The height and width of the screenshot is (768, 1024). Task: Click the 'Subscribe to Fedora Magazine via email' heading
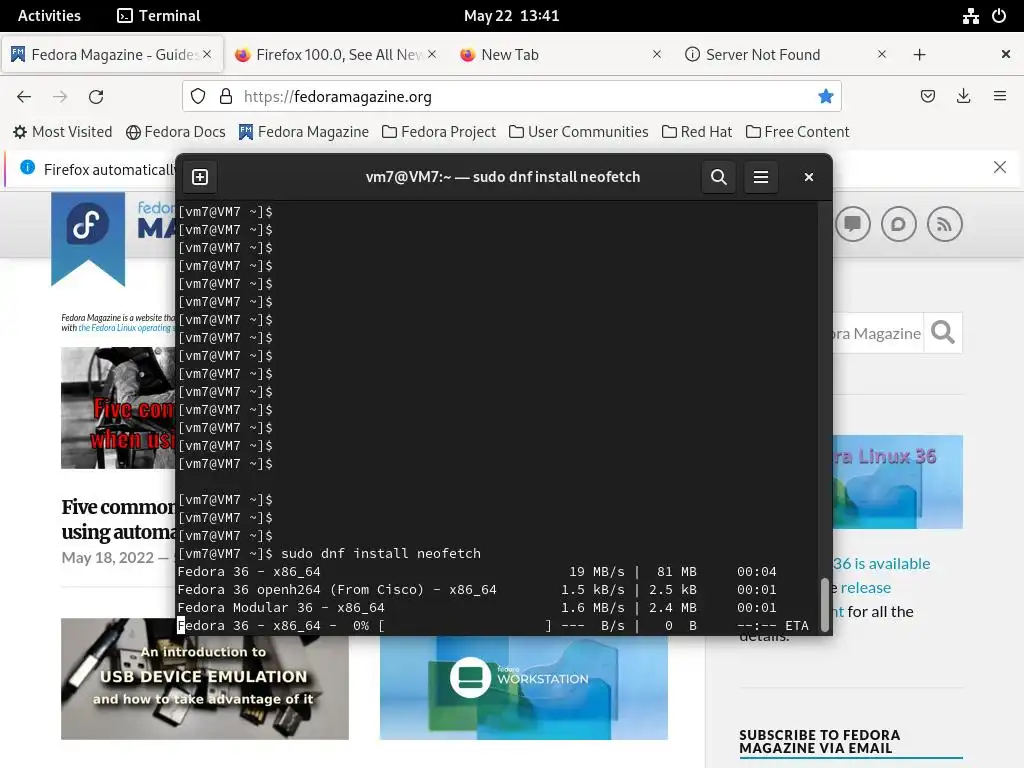click(820, 742)
